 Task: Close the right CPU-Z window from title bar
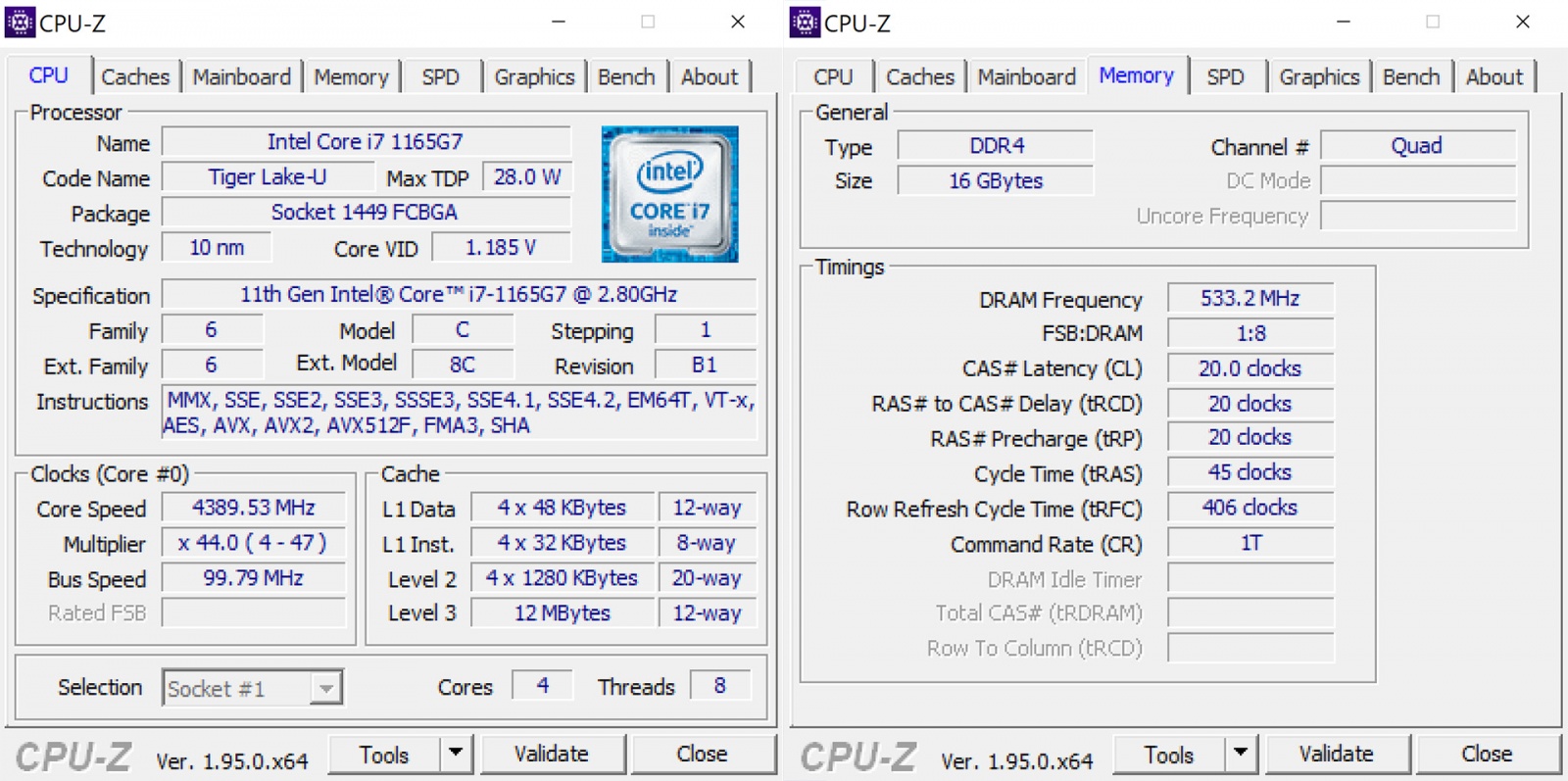pos(1523,22)
